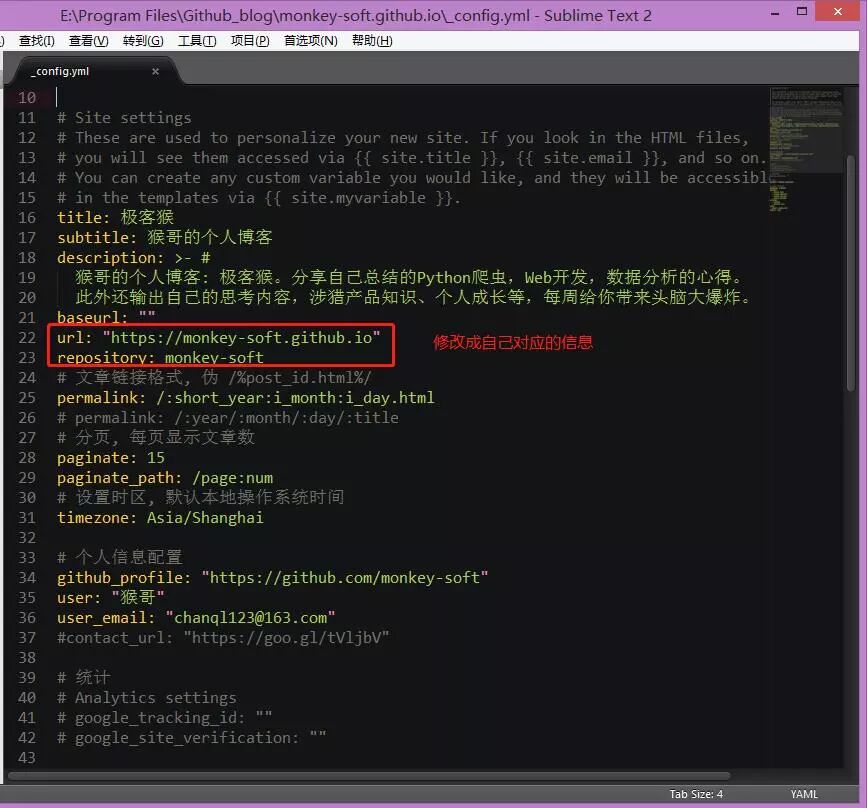Close the Sublime Text window
Screen dimensions: 867x808
pyautogui.click(x=838, y=11)
